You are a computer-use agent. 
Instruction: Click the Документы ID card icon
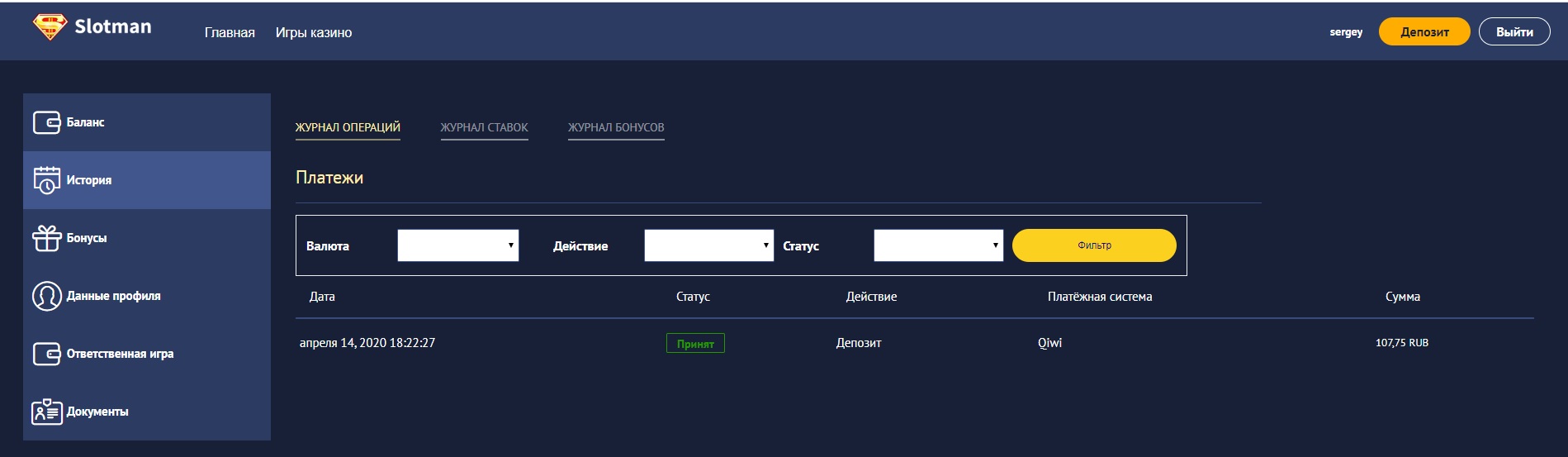coord(46,412)
